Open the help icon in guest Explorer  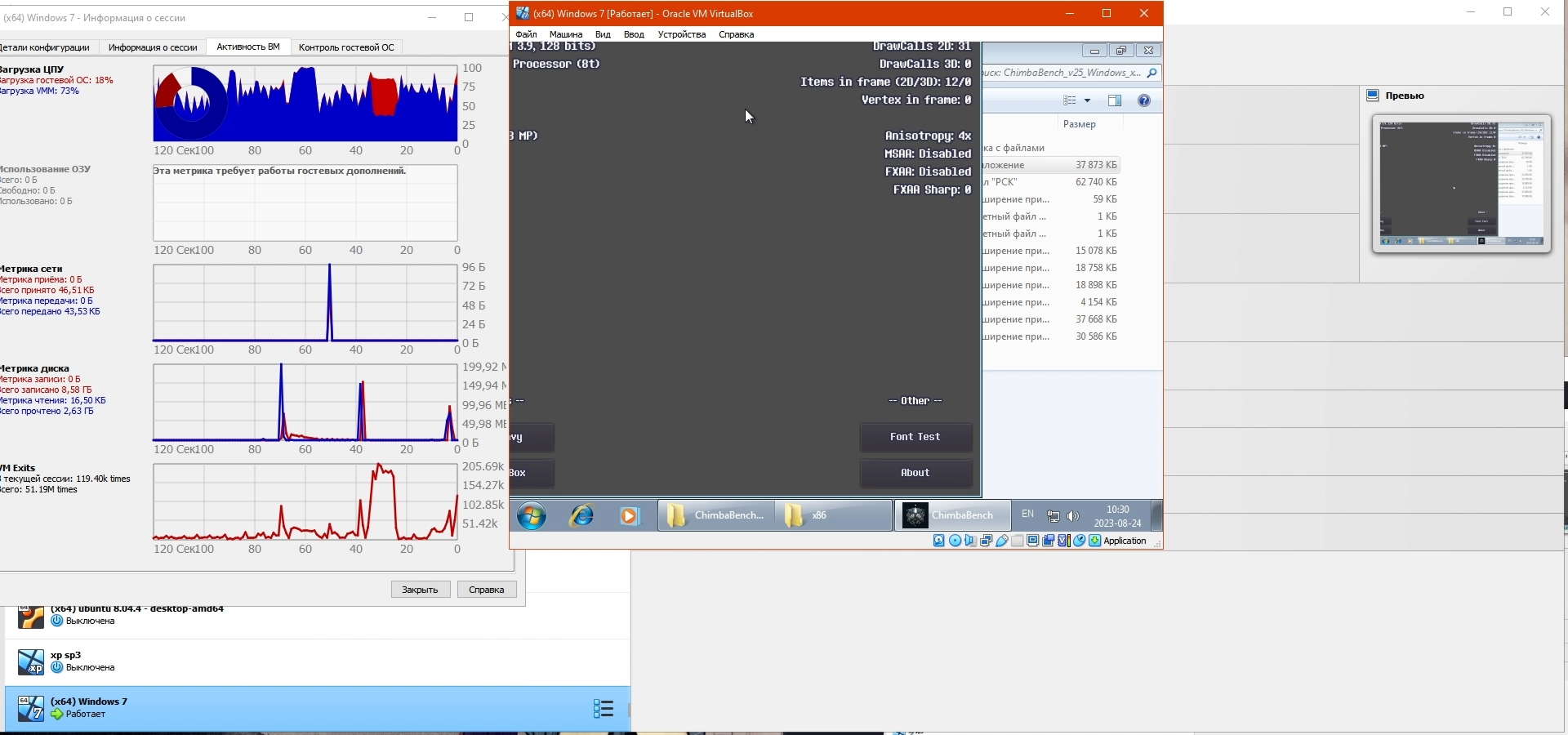(1144, 100)
